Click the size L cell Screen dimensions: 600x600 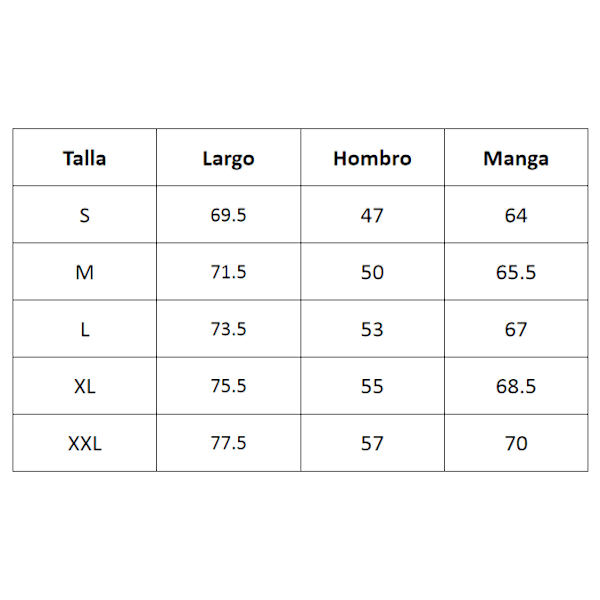click(x=84, y=329)
